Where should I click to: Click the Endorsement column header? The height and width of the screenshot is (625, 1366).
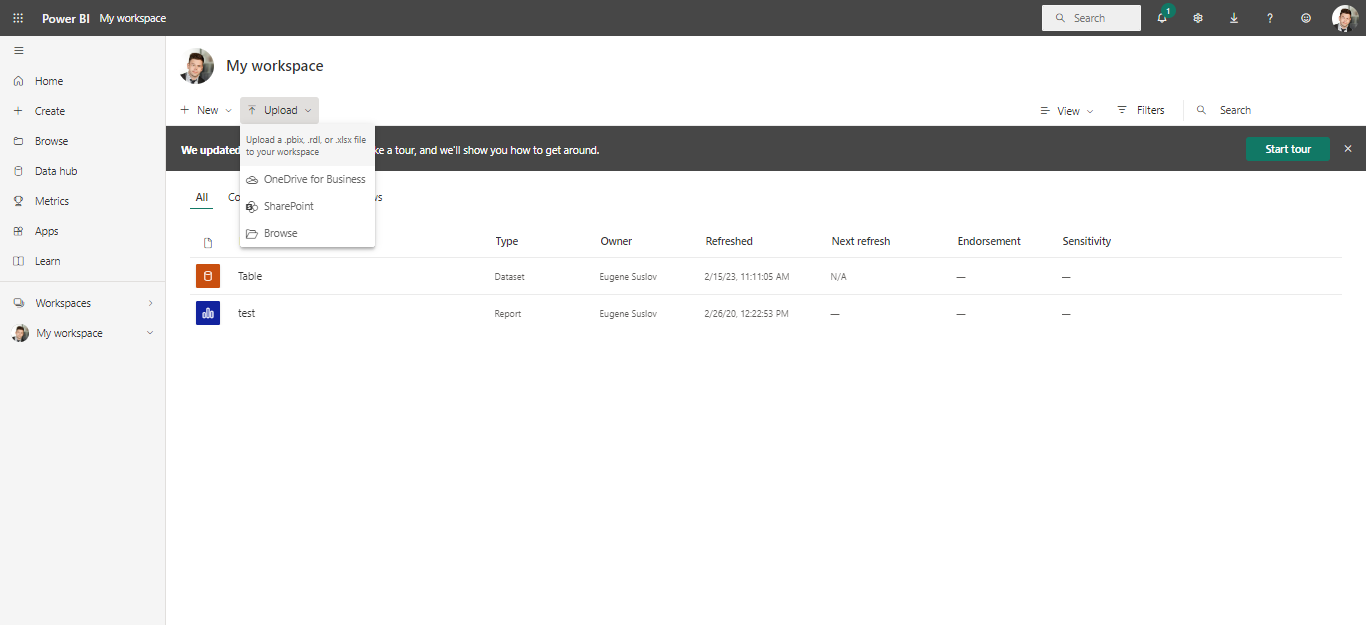(x=989, y=241)
